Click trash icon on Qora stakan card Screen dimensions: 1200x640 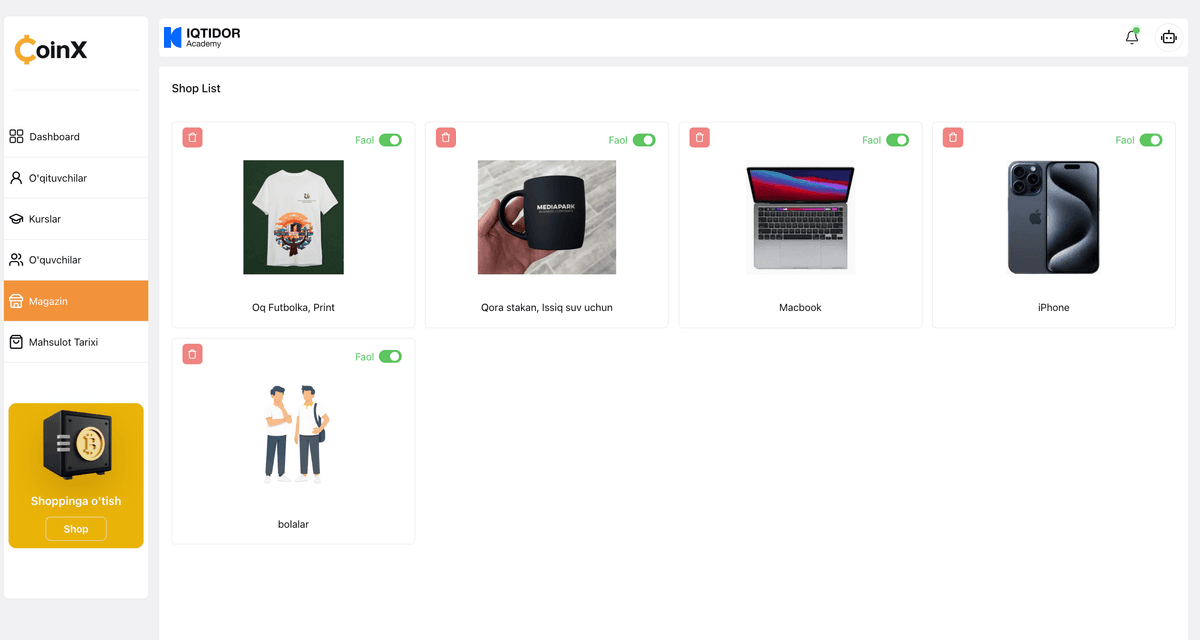click(x=446, y=137)
